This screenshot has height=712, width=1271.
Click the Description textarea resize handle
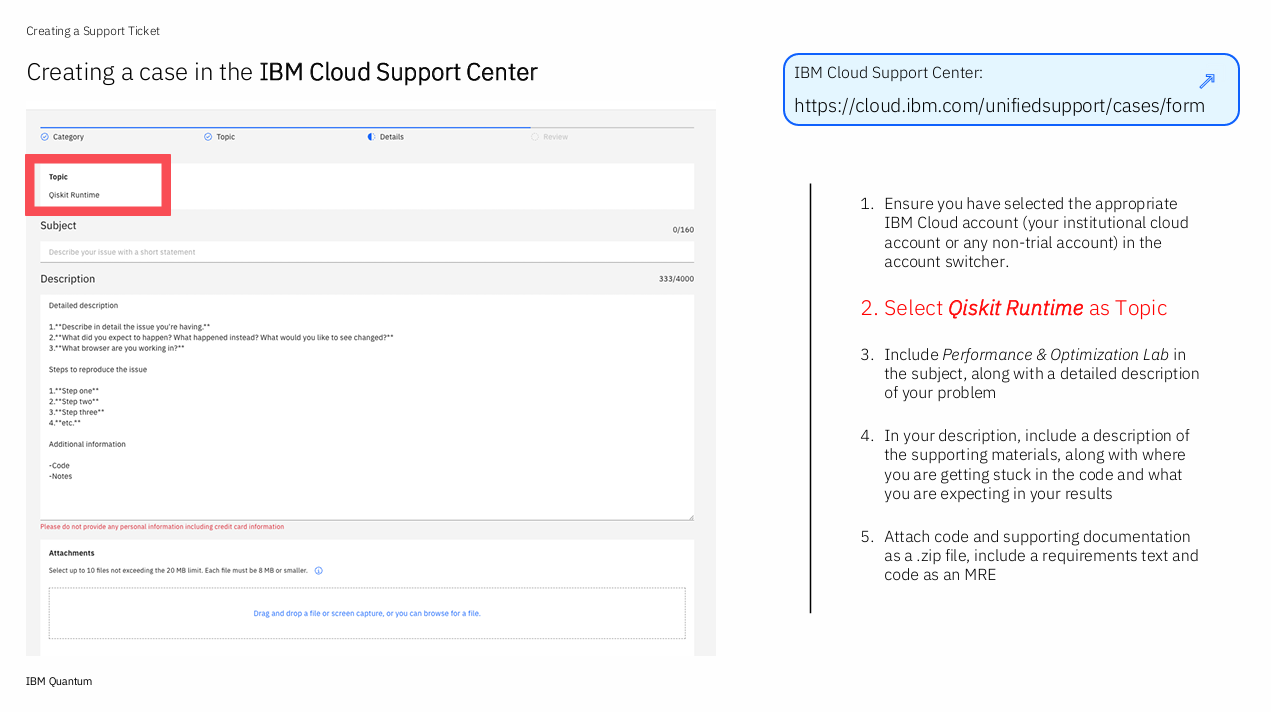click(x=689, y=516)
